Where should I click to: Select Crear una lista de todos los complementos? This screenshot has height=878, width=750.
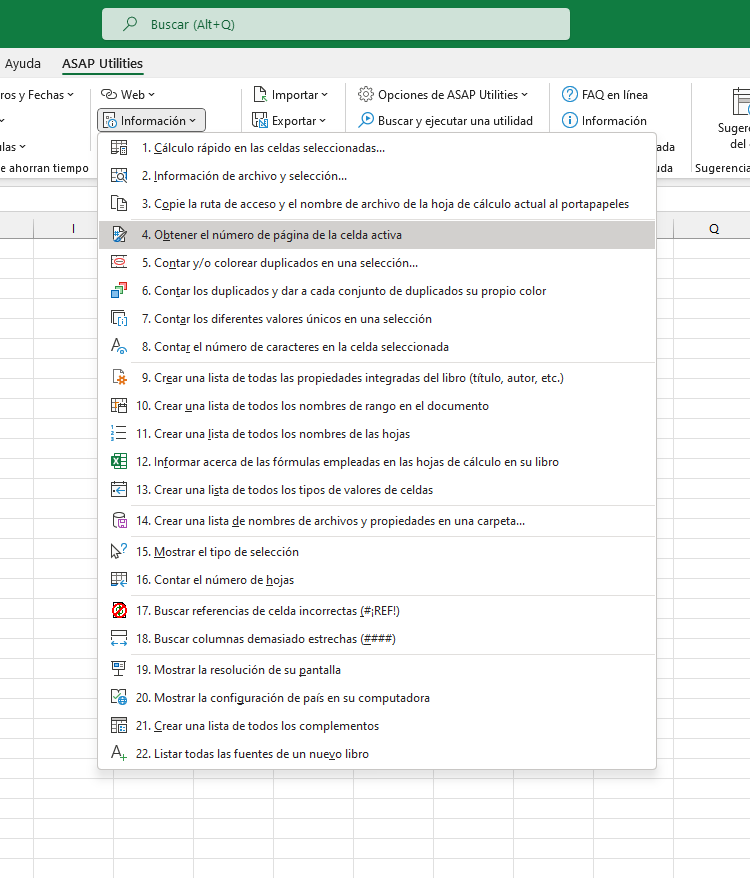[377, 726]
